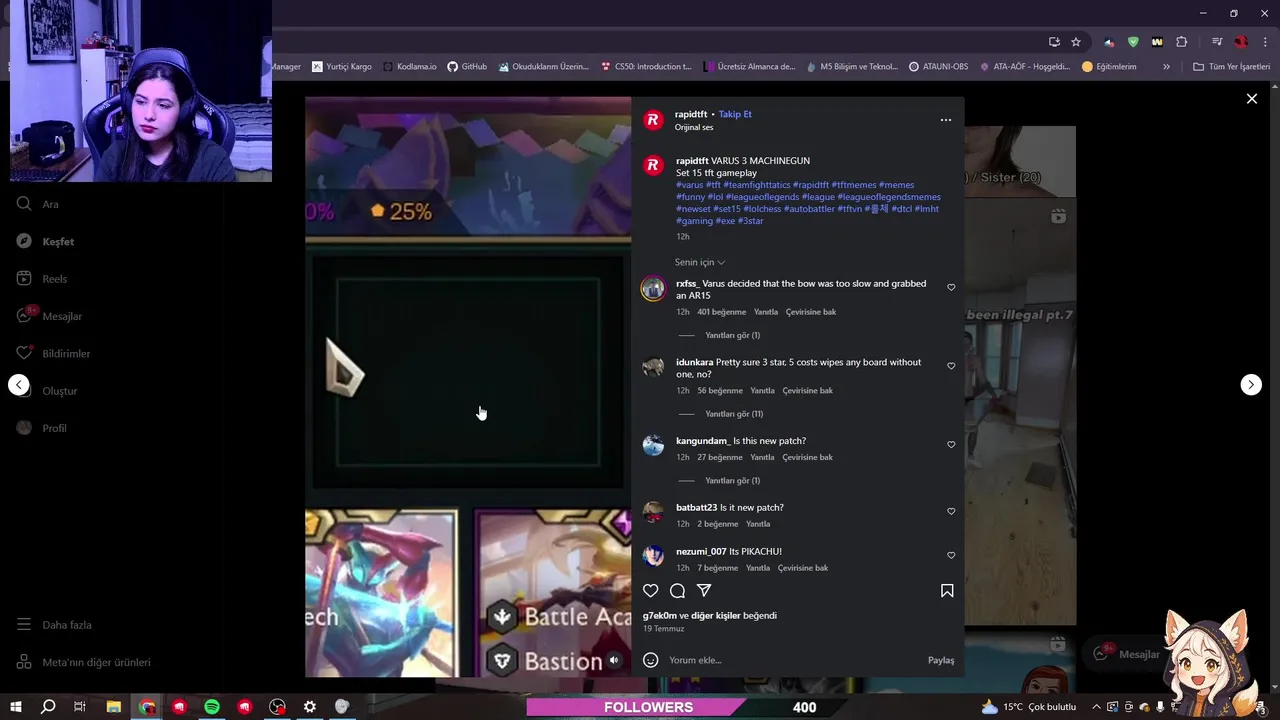This screenshot has height=720, width=1280.
Task: Expand the Daha fazla menu
Action: pos(54,625)
